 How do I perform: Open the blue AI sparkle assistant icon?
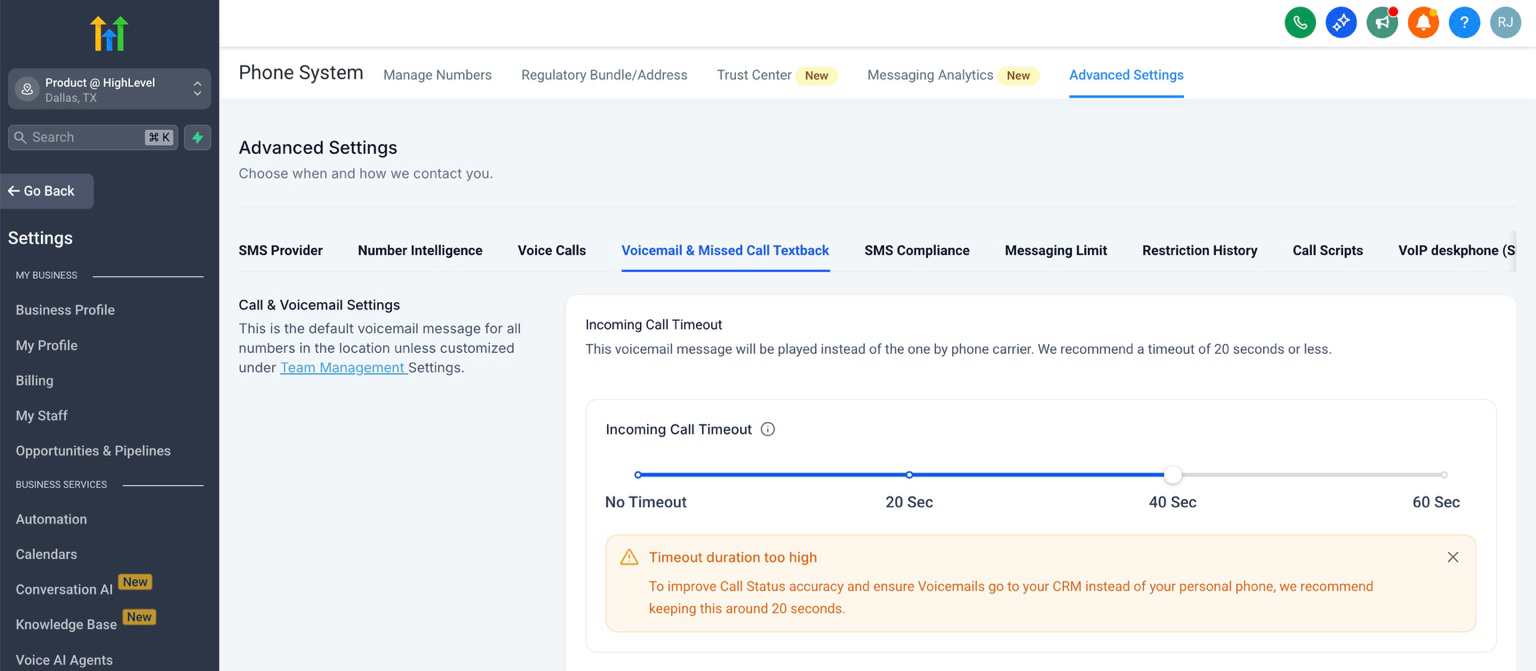point(1341,22)
